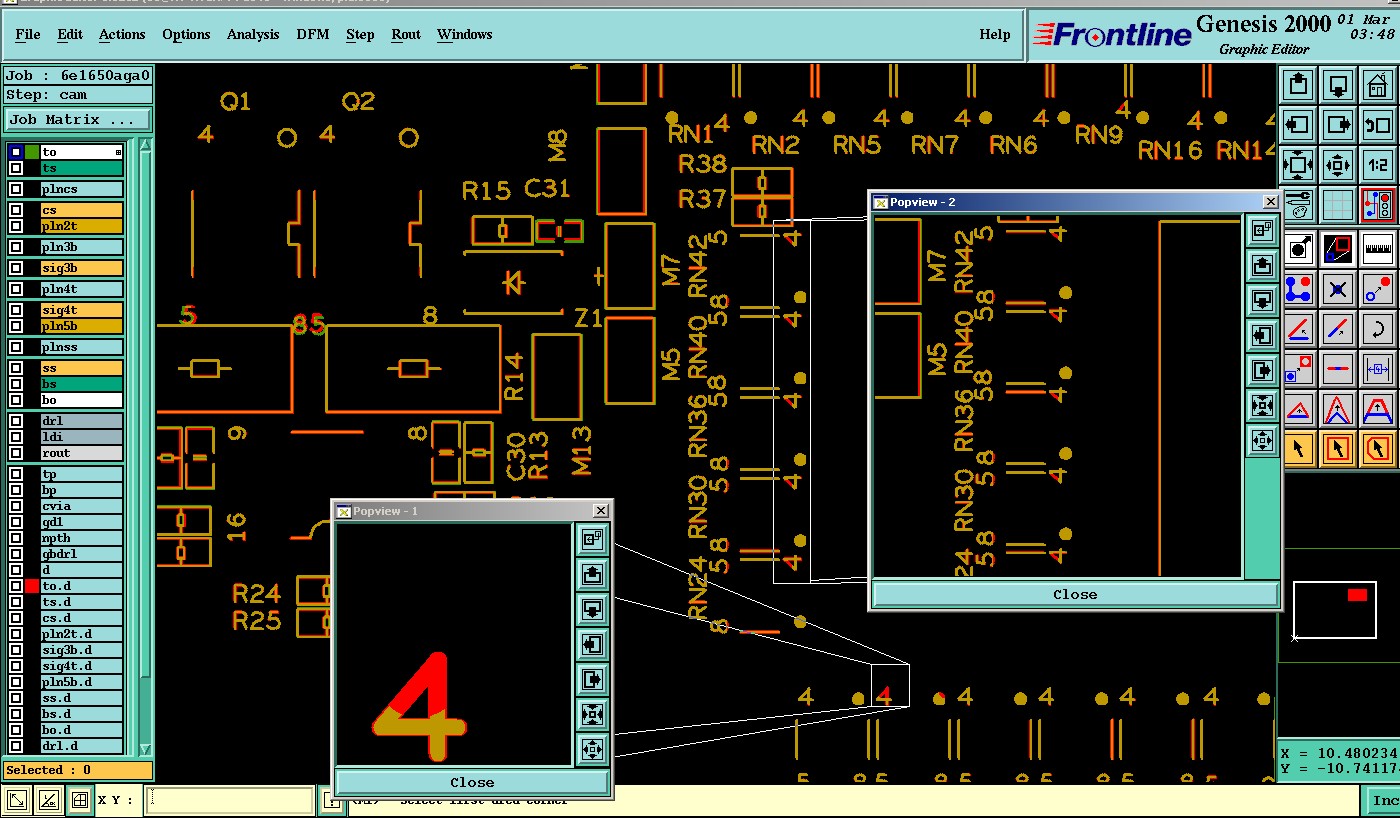Select the ldi layer name
1400x818 pixels.
point(82,437)
